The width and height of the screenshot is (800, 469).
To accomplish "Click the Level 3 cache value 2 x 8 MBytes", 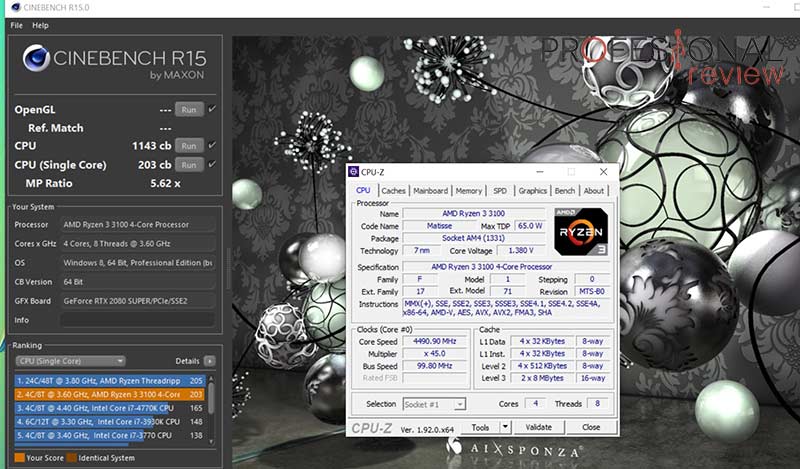I will coord(542,378).
